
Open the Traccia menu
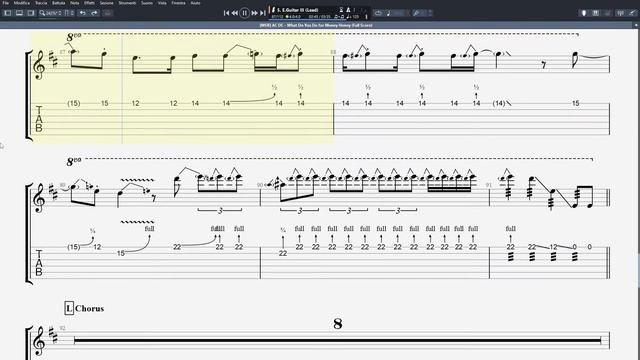41,3
